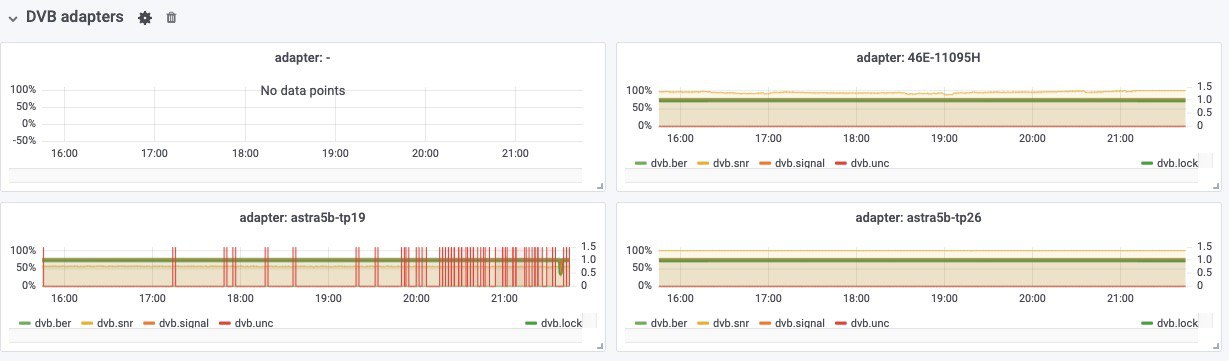Screen dimensions: 1229x361
Task: Open the 'adapter: -' panel title menu
Action: (302, 58)
